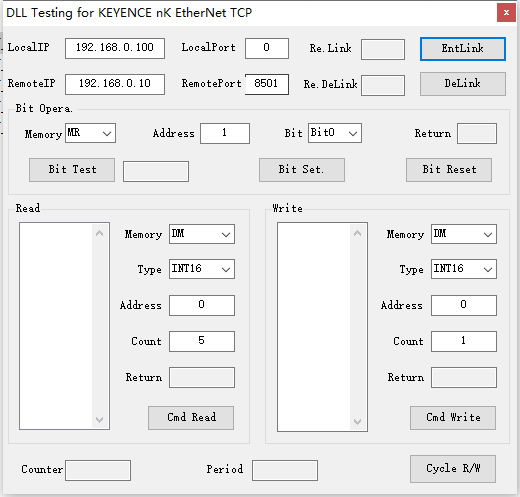Run the Cmd Write command
This screenshot has height=497, width=520.
pyautogui.click(x=453, y=417)
